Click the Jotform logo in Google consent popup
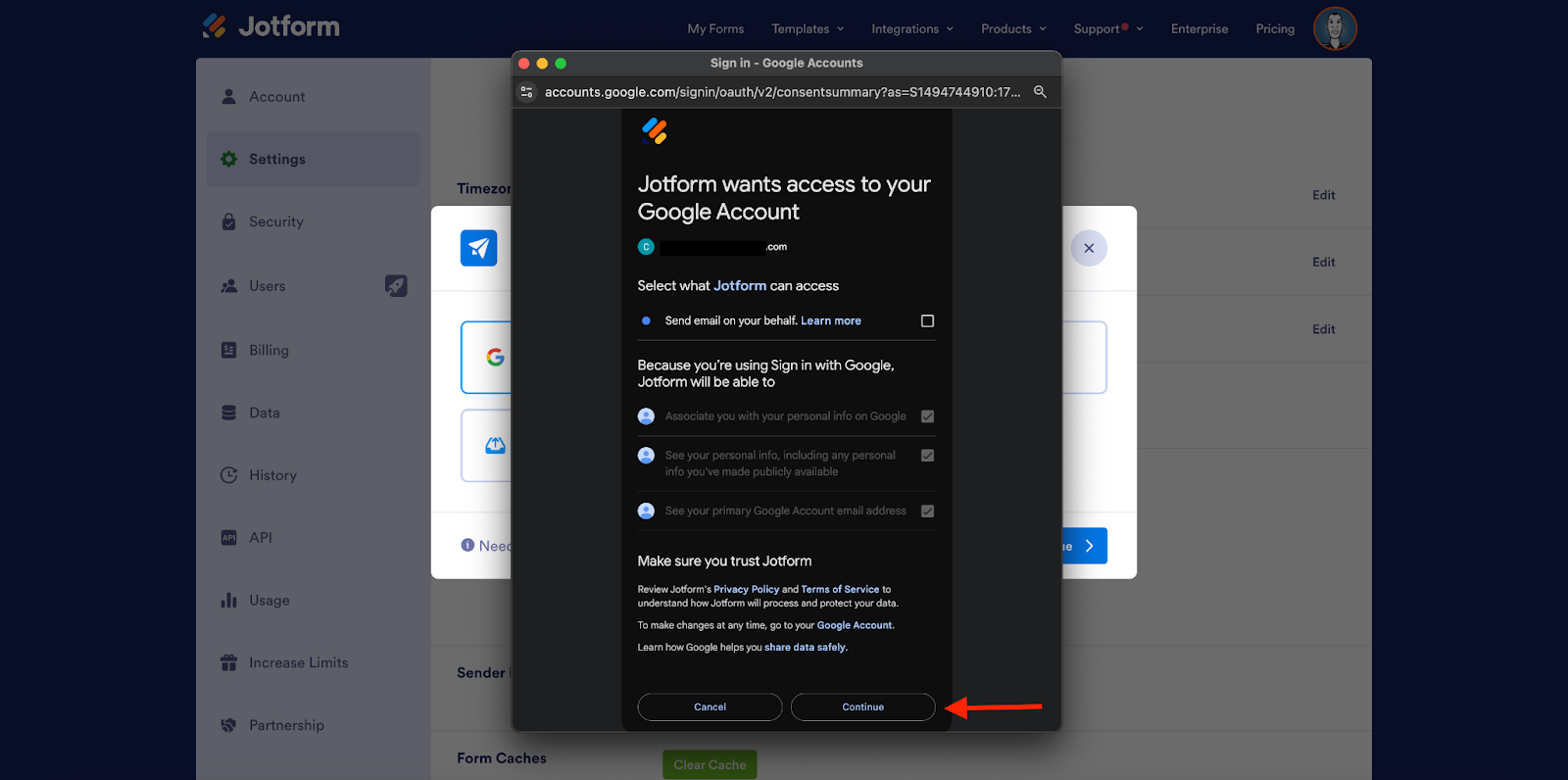Image resolution: width=1568 pixels, height=780 pixels. (x=654, y=131)
